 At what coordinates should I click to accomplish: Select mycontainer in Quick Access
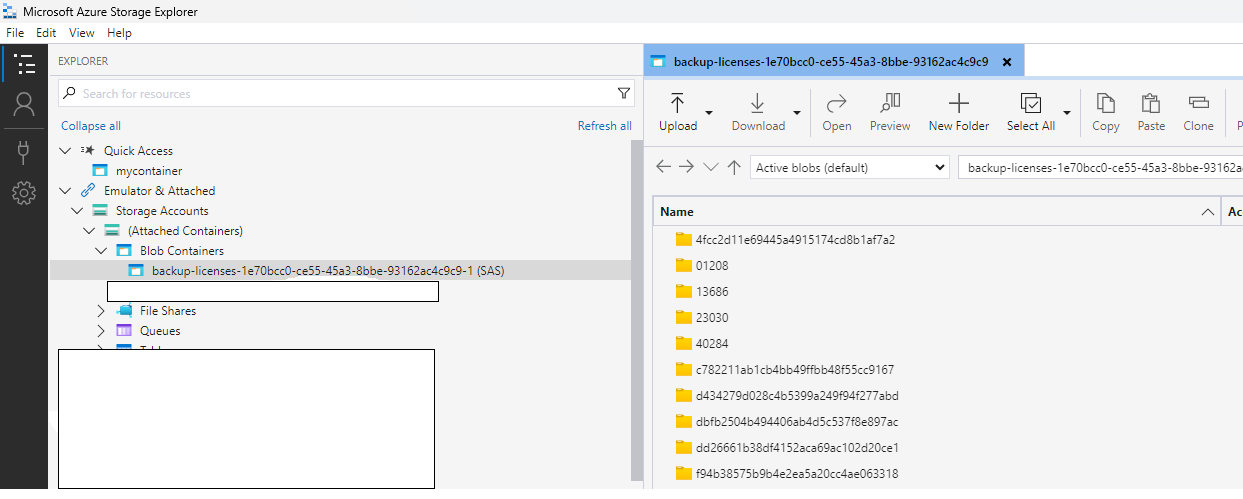(x=149, y=171)
